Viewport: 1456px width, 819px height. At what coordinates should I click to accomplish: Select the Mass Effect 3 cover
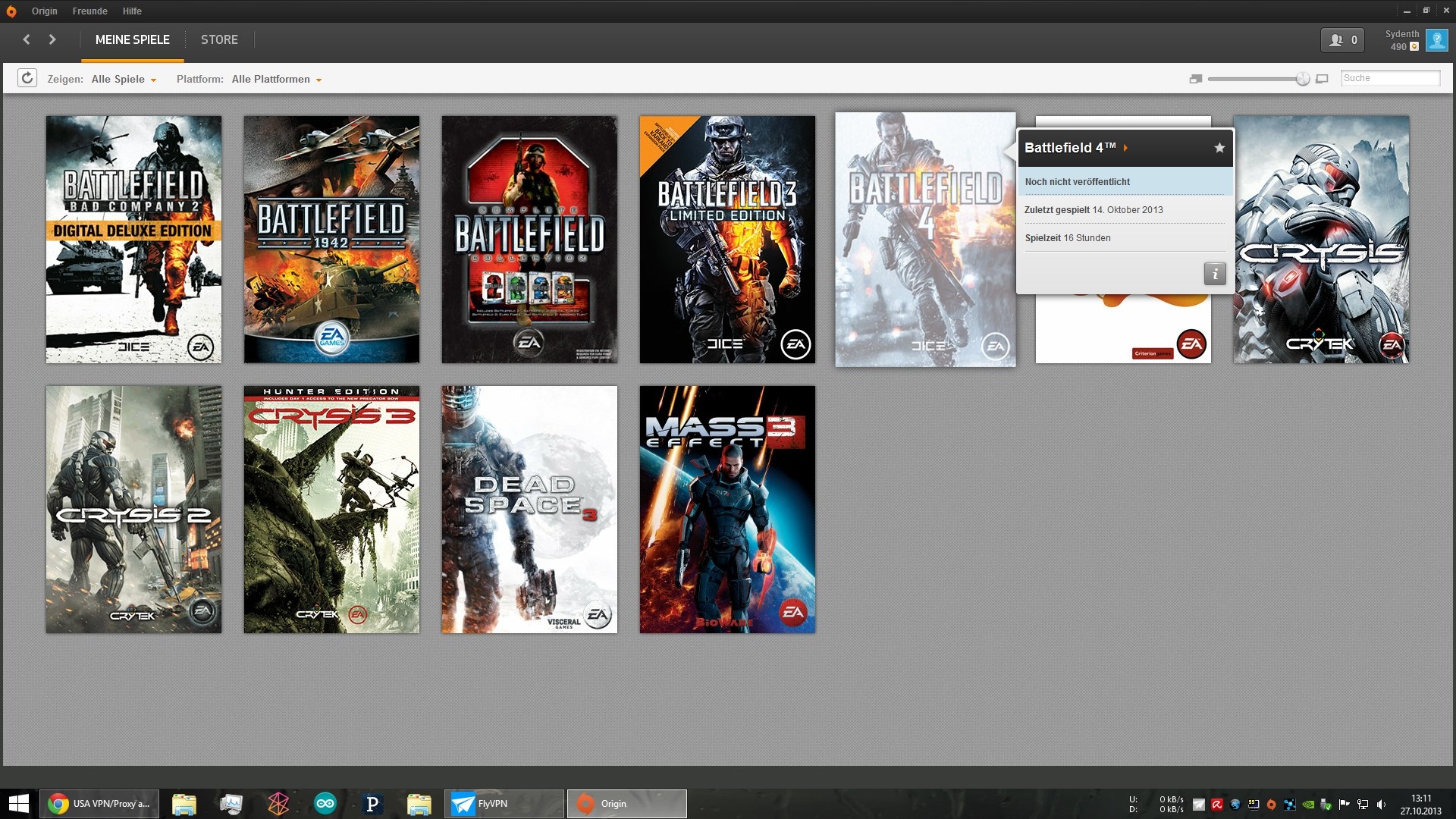coord(727,509)
